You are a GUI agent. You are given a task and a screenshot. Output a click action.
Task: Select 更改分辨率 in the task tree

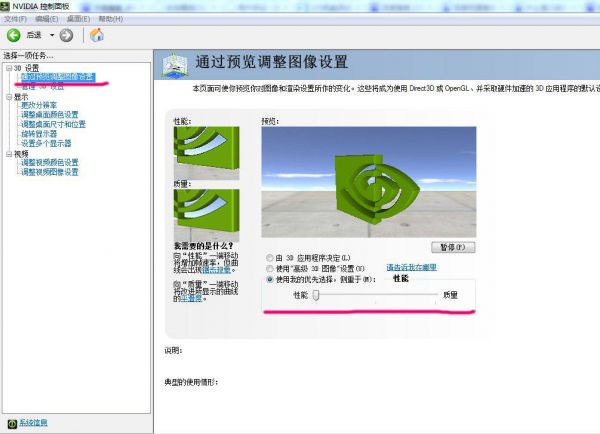coord(39,105)
